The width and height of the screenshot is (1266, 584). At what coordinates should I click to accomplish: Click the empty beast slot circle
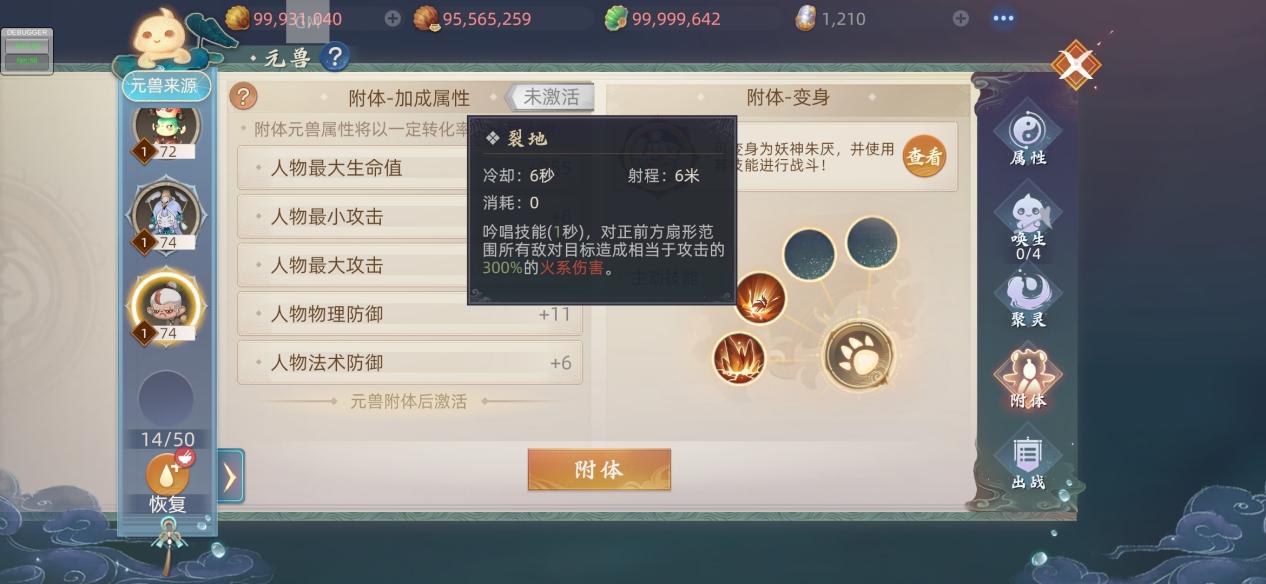tap(166, 397)
